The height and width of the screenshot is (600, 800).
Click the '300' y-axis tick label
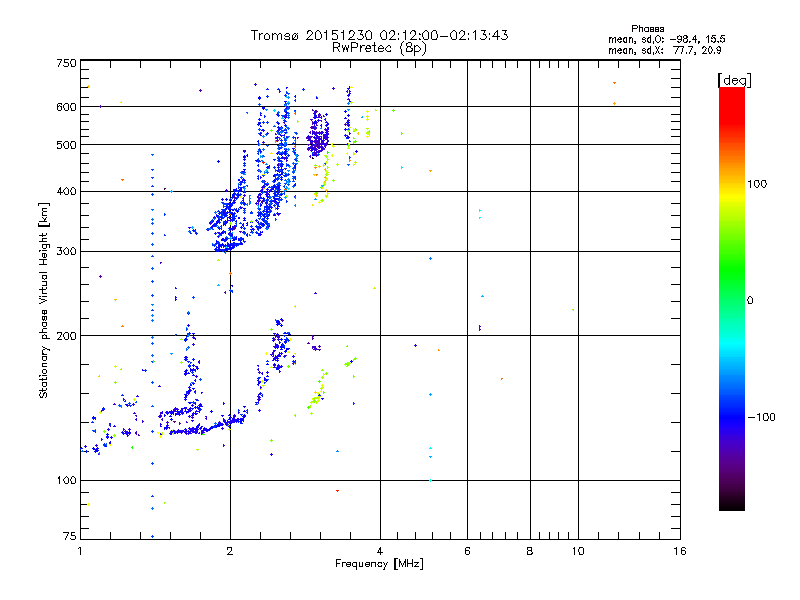[66, 251]
